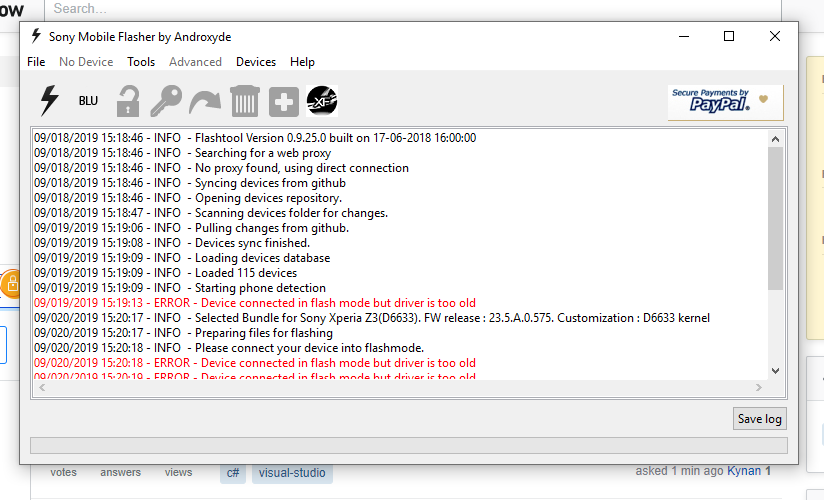Click the horizontal scroll right arrow
This screenshot has width=824, height=500.
[x=758, y=387]
